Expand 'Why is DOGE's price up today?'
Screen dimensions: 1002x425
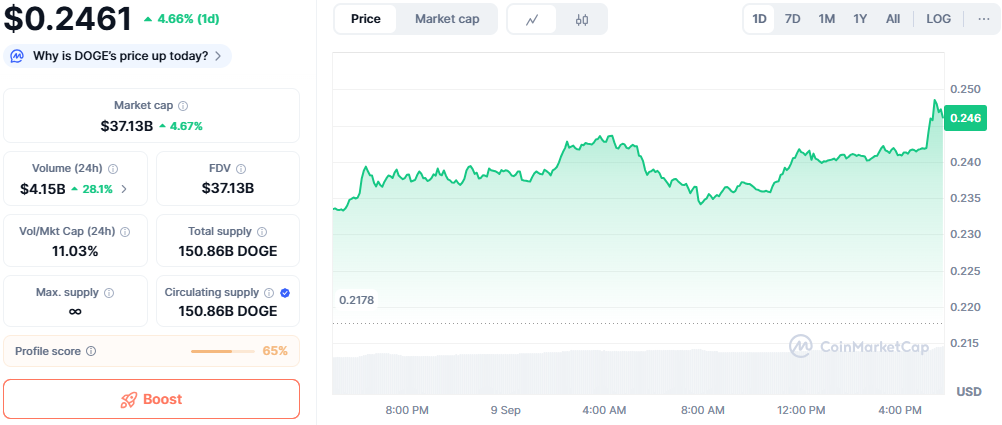click(118, 56)
